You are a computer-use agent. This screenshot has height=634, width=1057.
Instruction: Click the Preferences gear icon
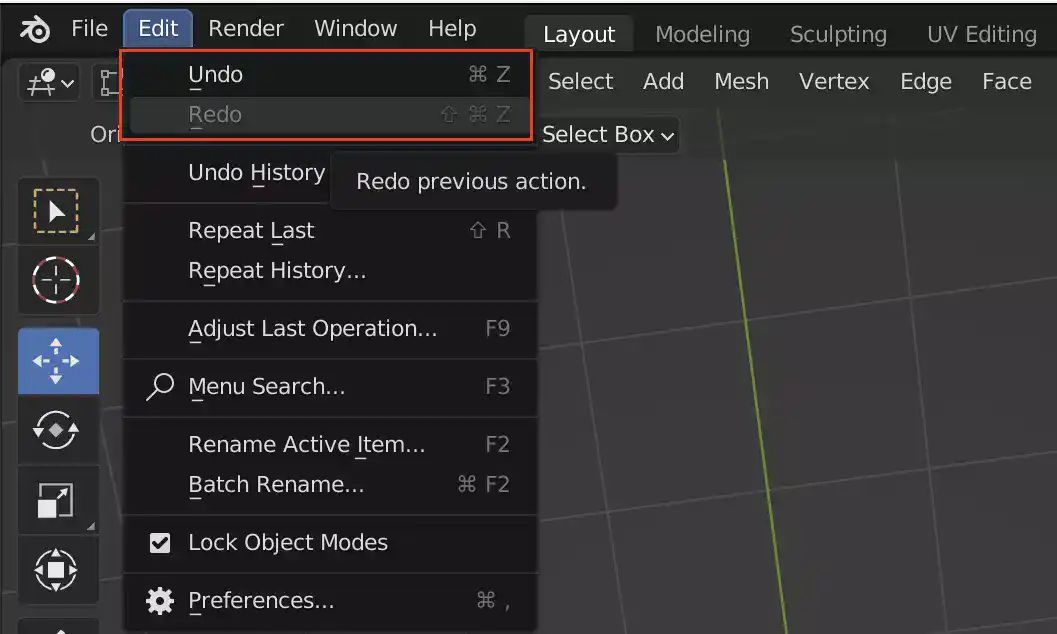pos(160,601)
